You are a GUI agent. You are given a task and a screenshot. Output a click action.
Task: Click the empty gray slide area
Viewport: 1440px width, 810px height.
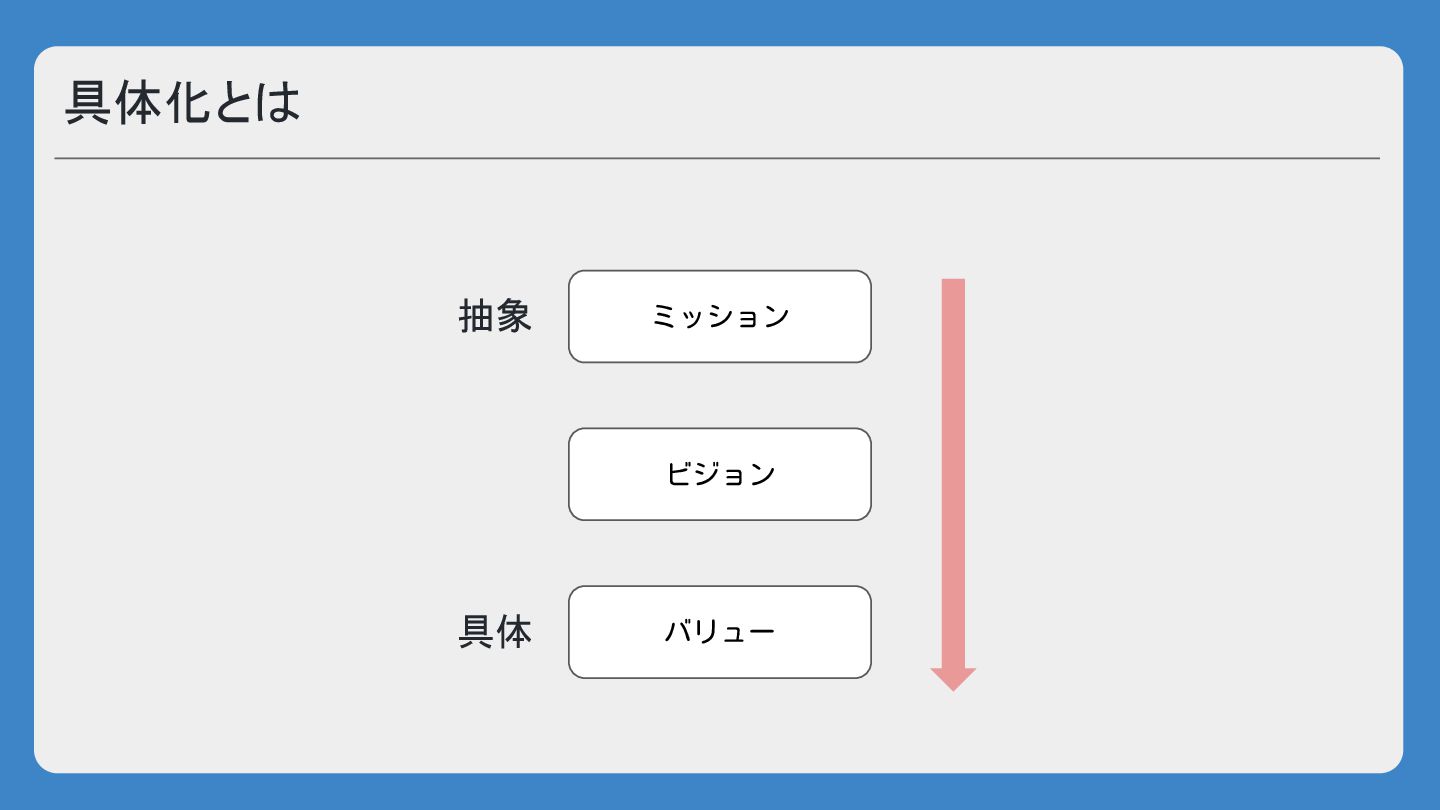[x=1180, y=470]
